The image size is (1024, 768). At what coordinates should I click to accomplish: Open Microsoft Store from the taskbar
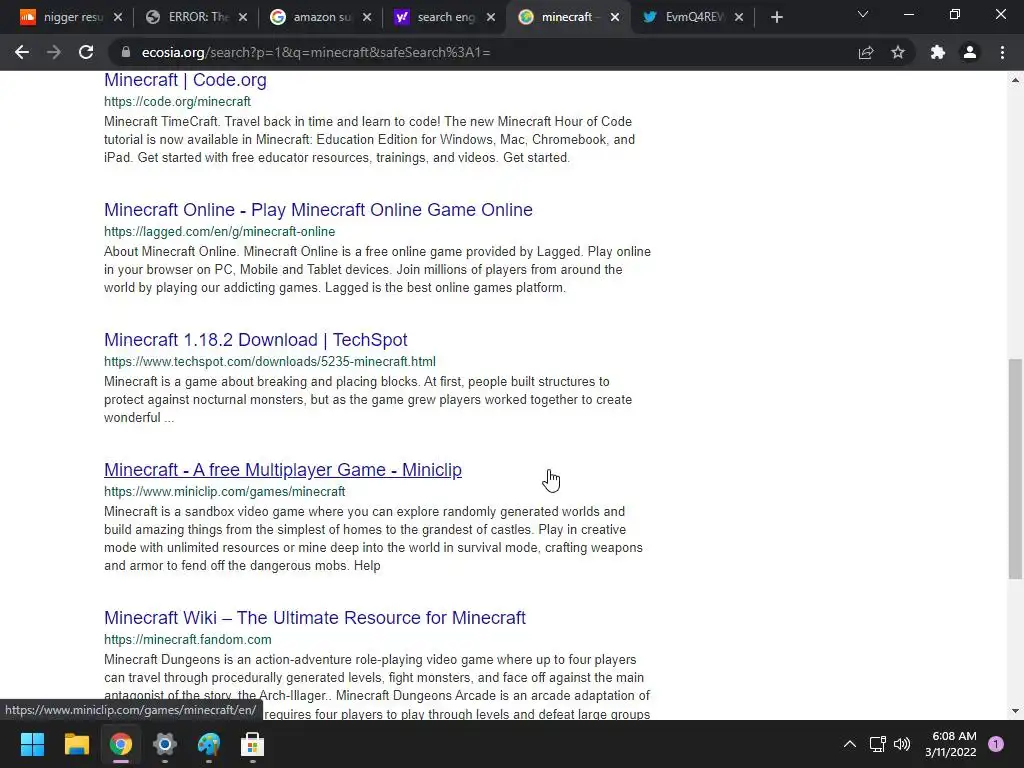[x=253, y=744]
